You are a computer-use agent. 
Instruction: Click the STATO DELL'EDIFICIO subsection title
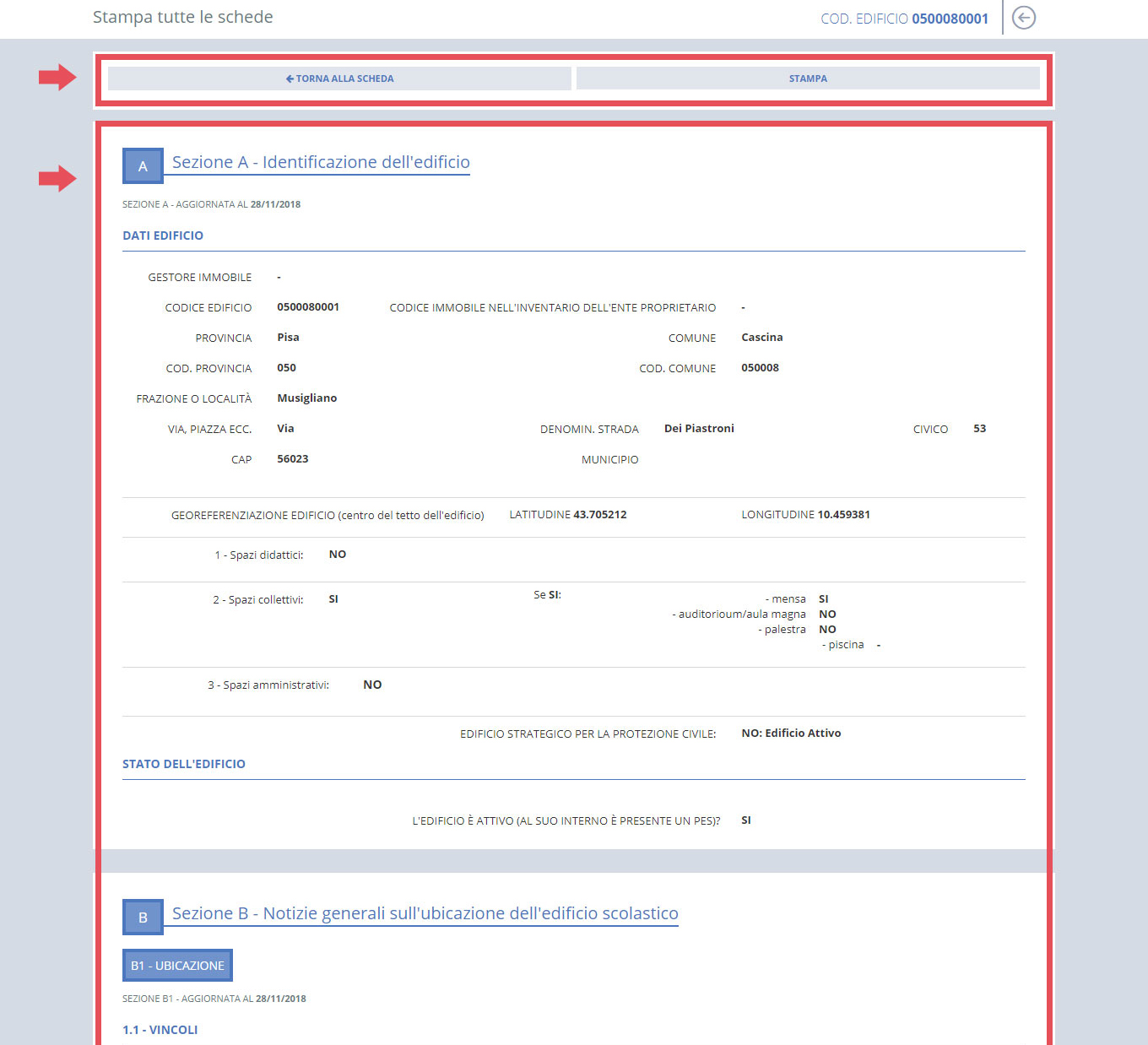(184, 764)
